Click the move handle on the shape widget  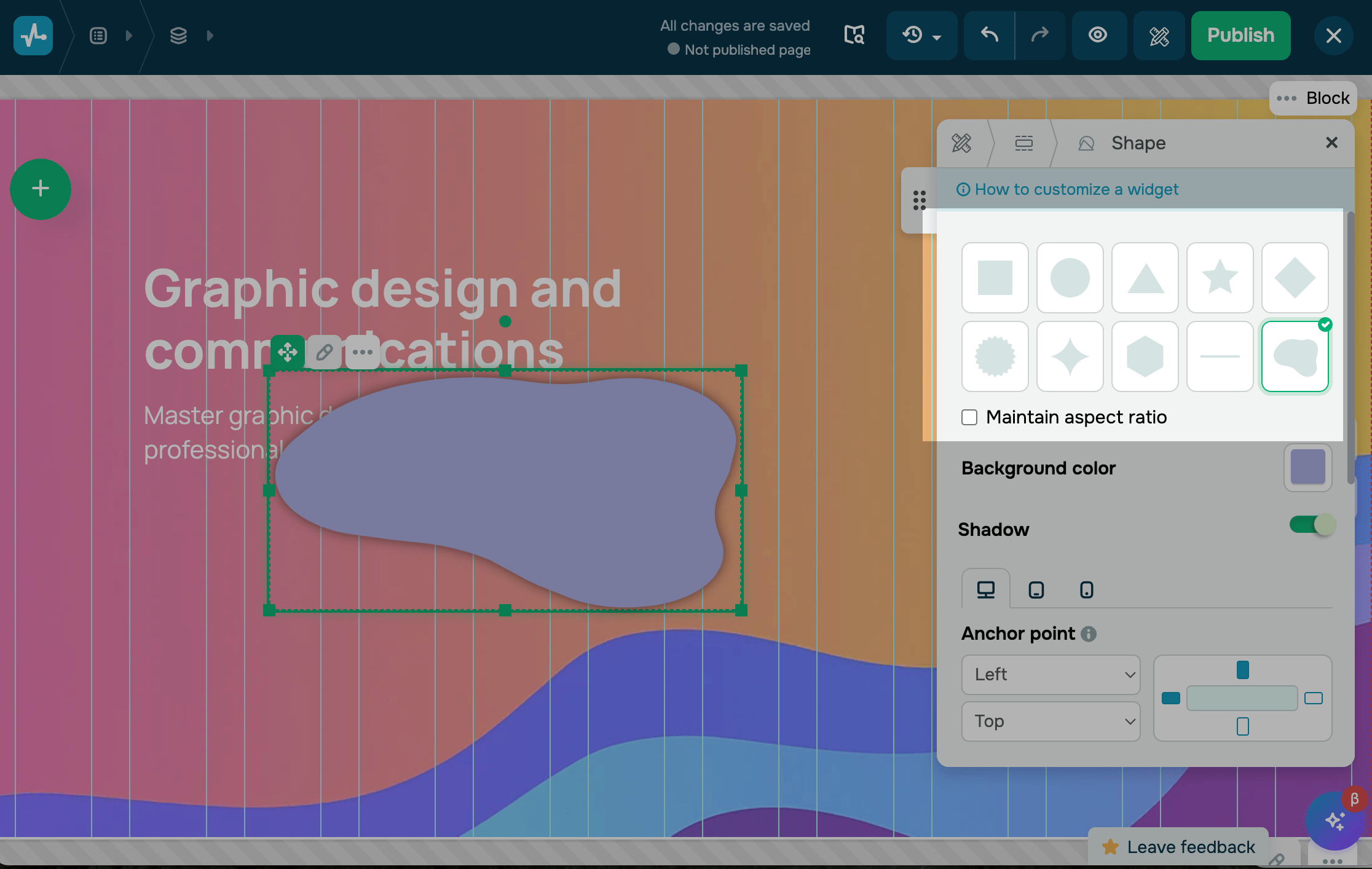point(288,352)
